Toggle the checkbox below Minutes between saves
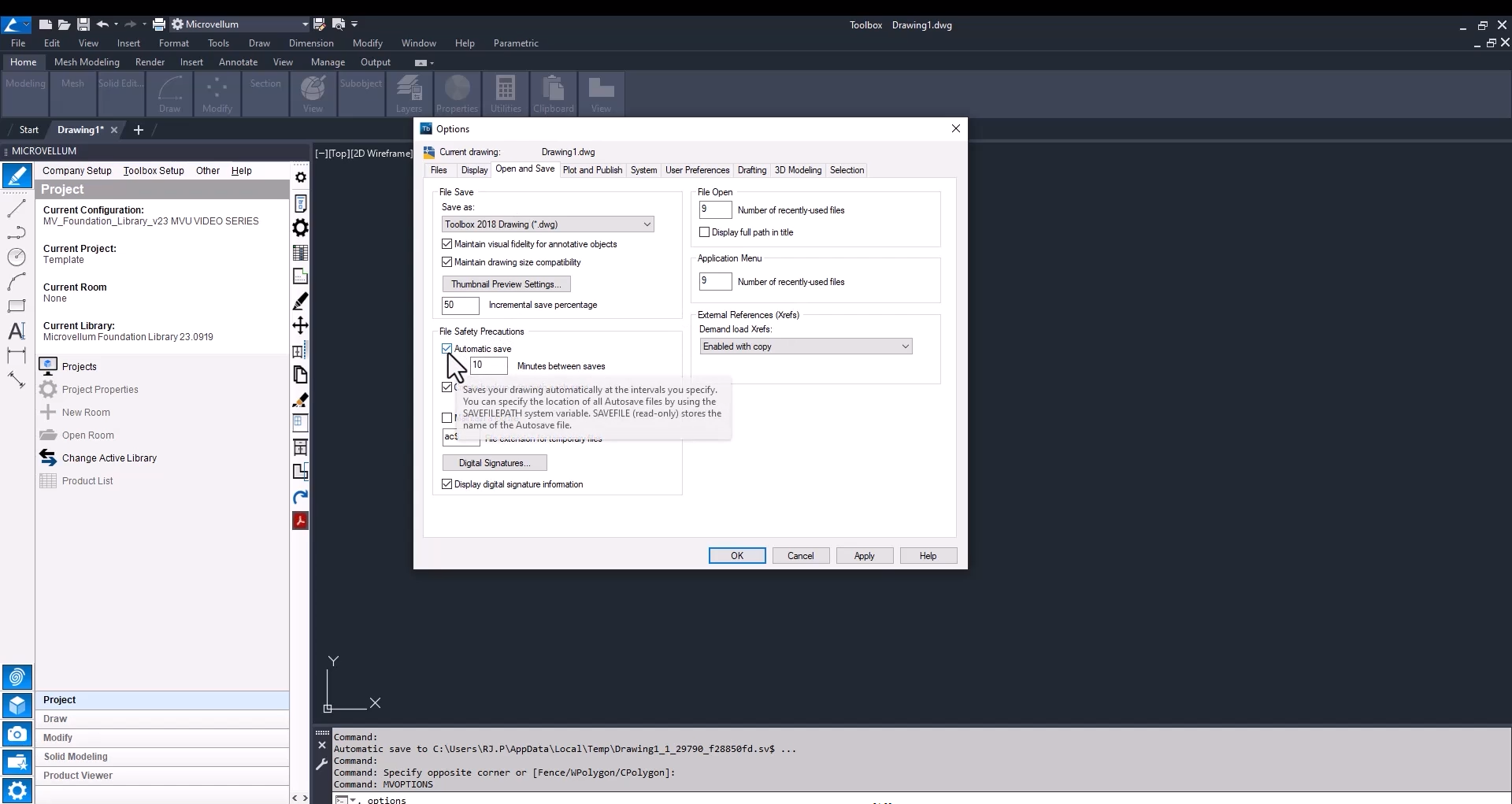The height and width of the screenshot is (804, 1512). point(447,387)
